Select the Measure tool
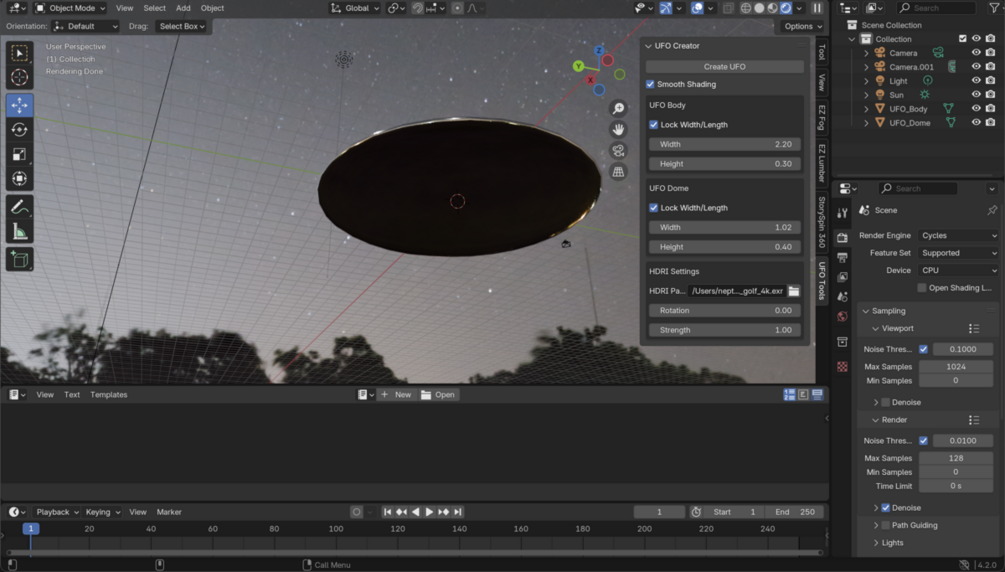This screenshot has height=572, width=1005. click(19, 232)
